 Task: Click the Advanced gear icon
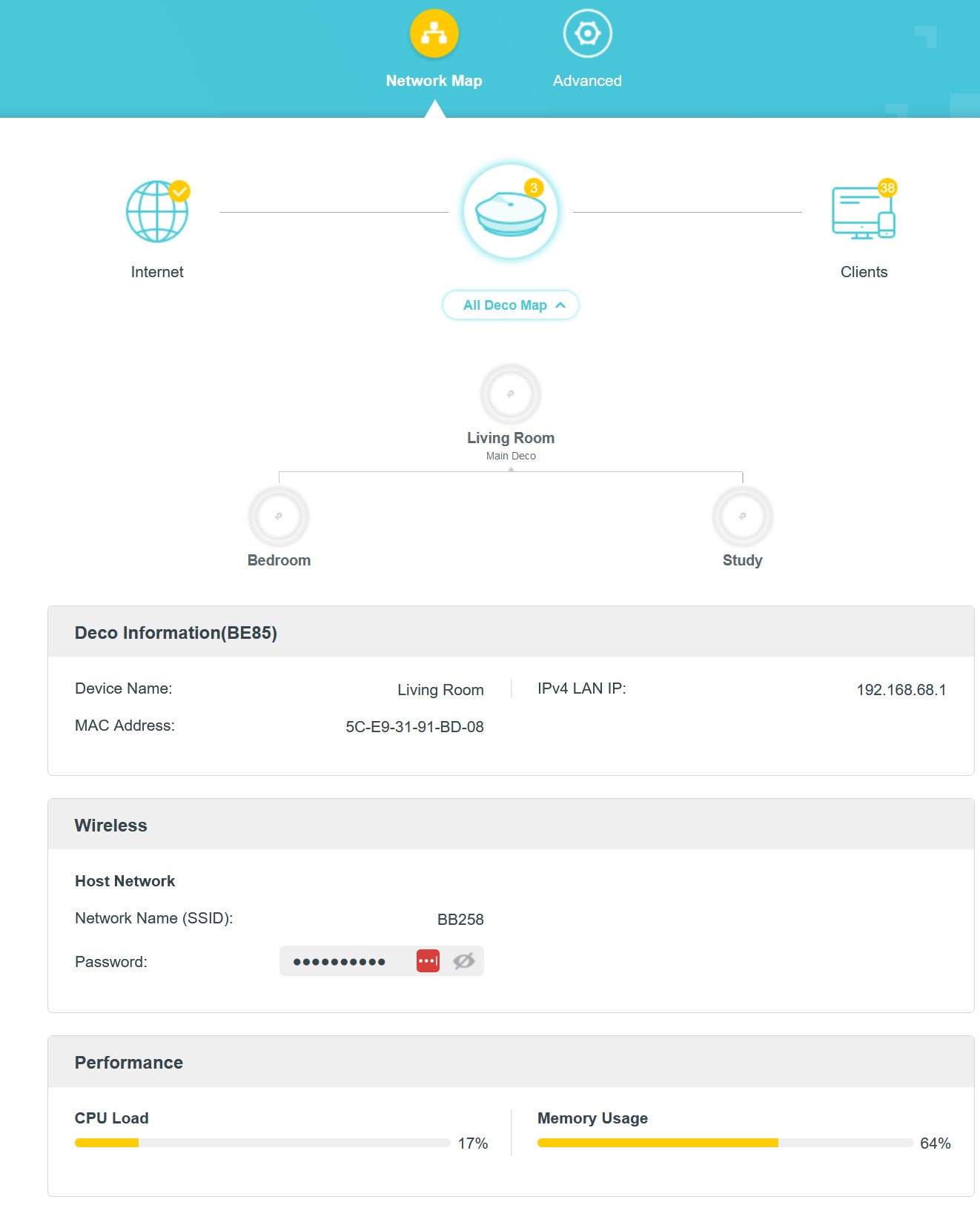587,33
